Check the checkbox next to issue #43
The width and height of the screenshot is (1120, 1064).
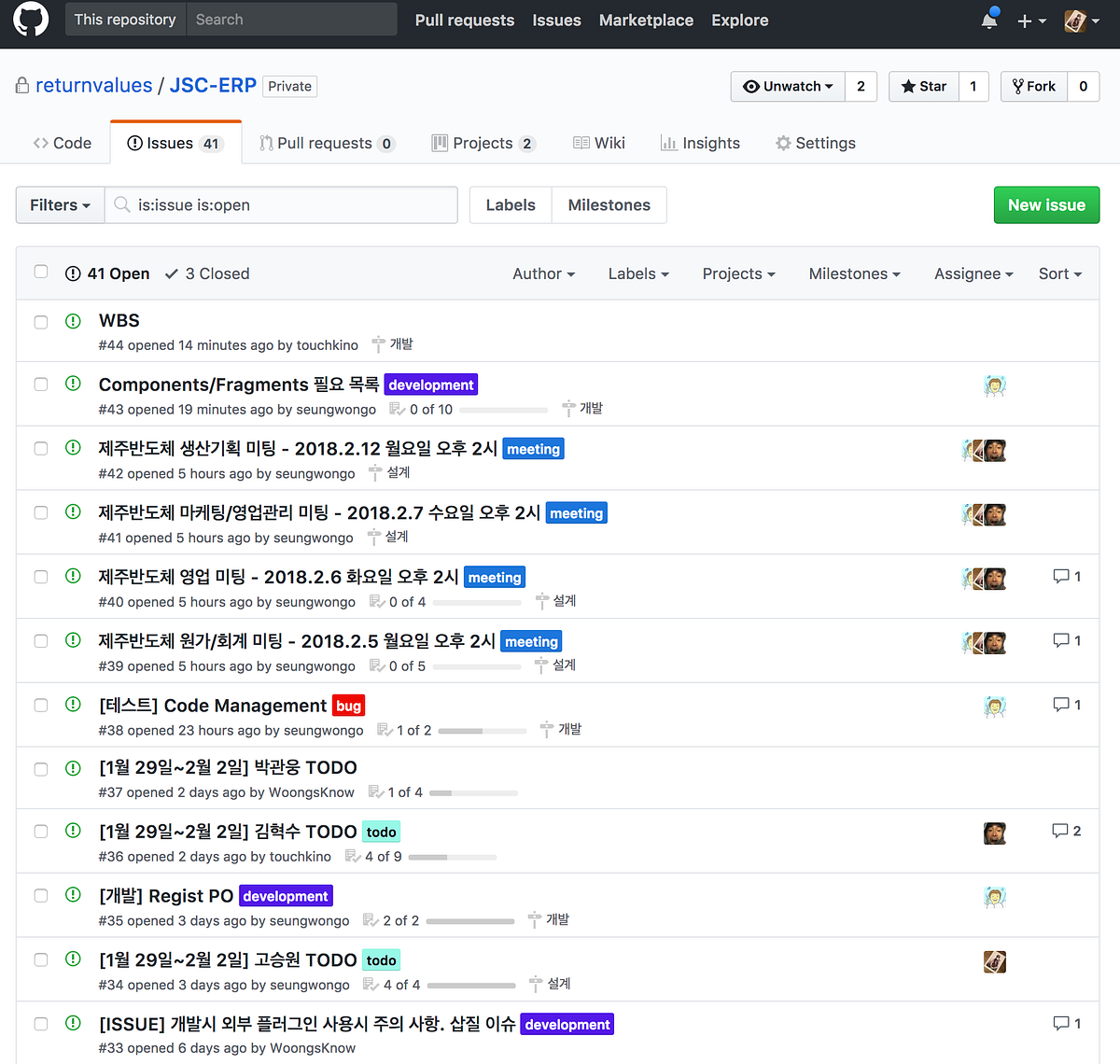tap(40, 385)
